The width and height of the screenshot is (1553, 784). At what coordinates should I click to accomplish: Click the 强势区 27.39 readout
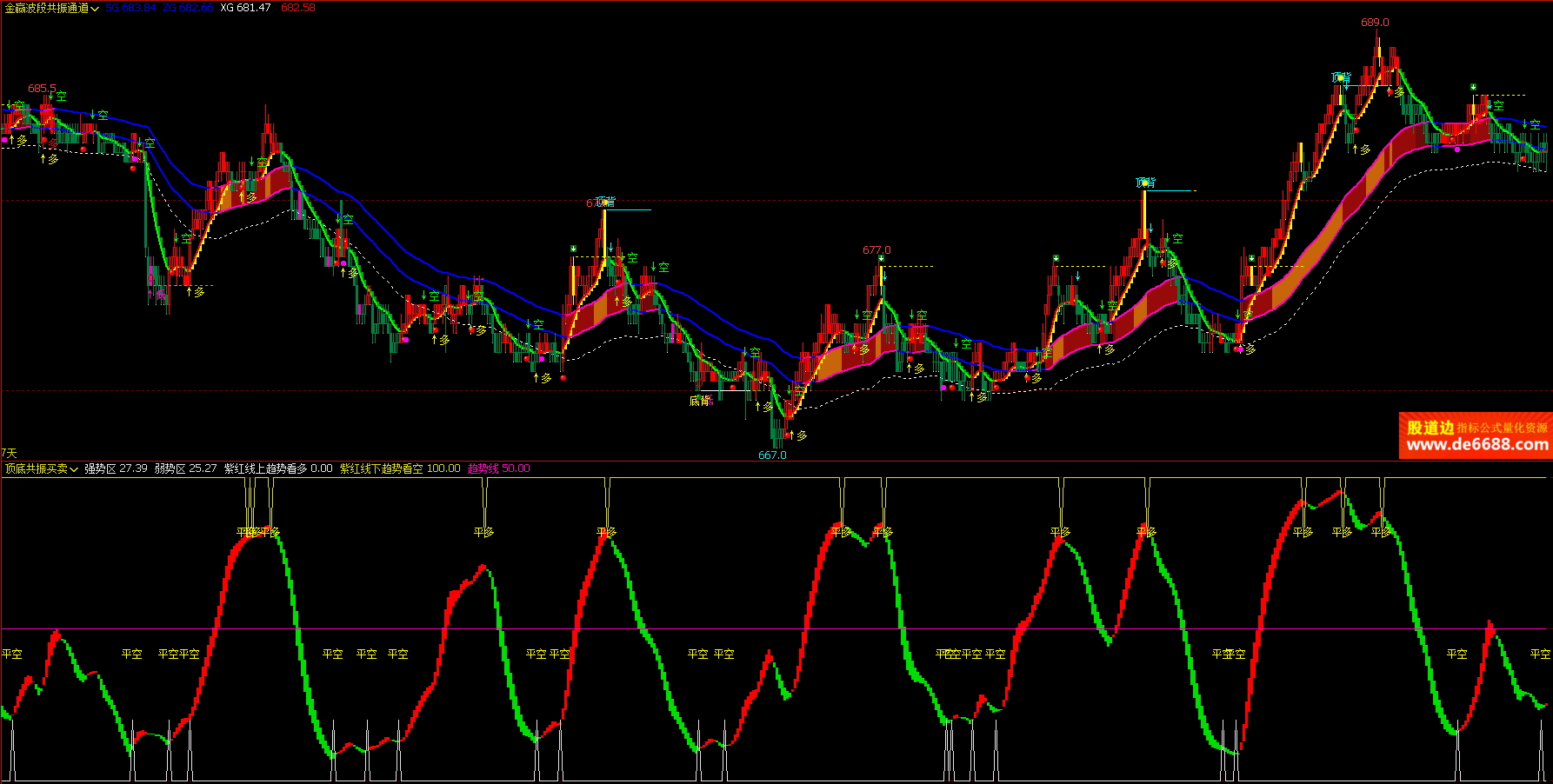pos(116,468)
